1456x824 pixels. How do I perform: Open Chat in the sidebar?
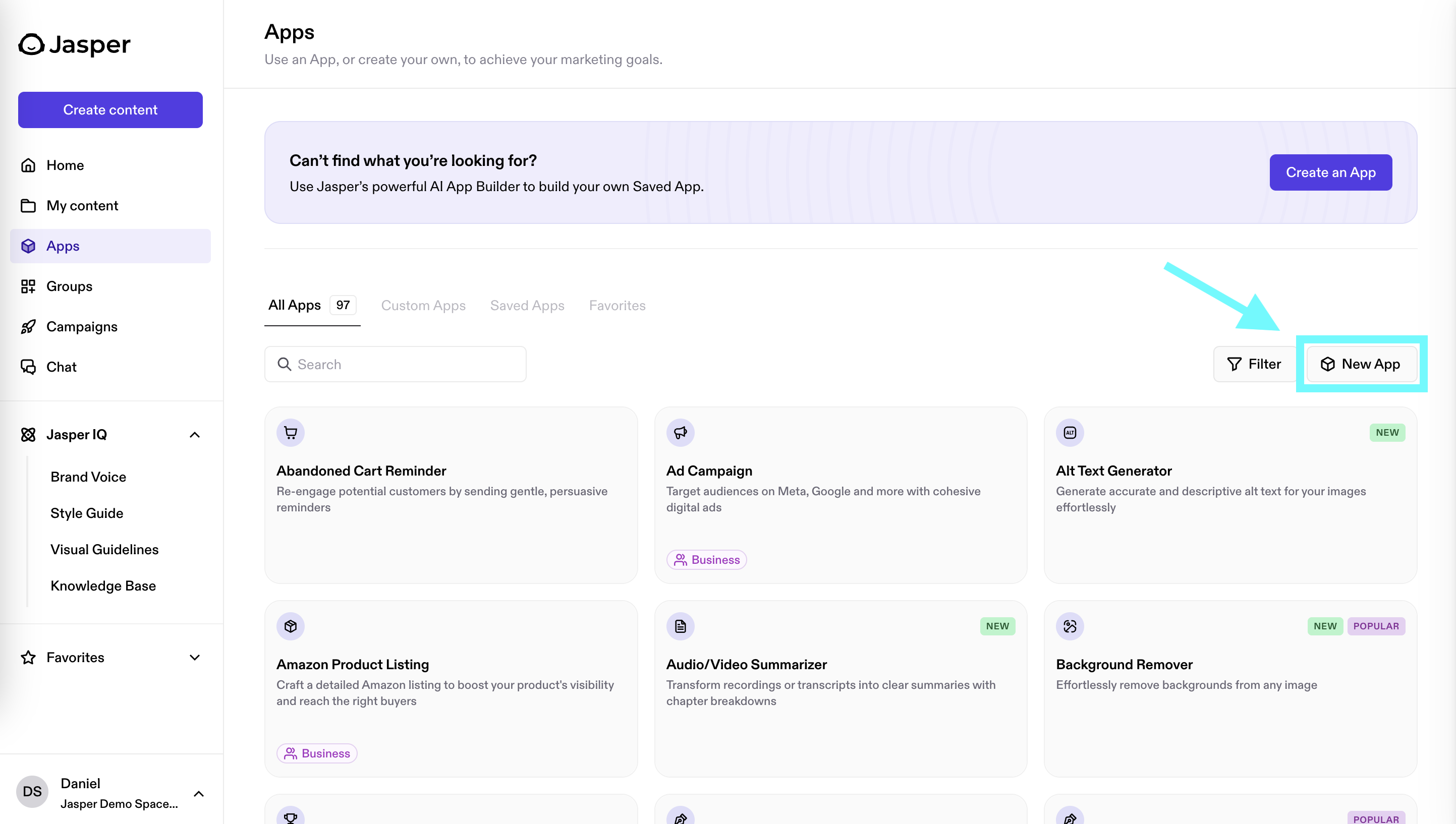click(110, 367)
